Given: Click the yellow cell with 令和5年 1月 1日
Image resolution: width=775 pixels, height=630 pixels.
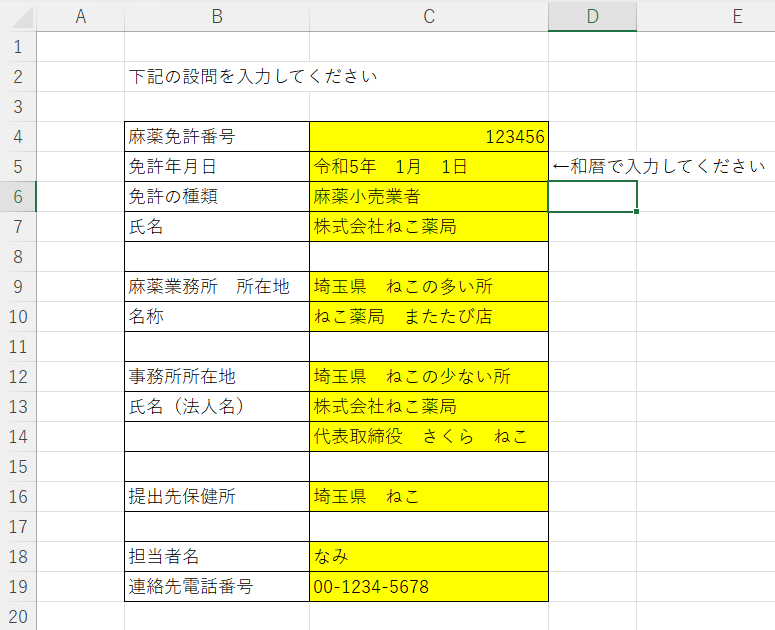Looking at the screenshot, I should [428, 167].
